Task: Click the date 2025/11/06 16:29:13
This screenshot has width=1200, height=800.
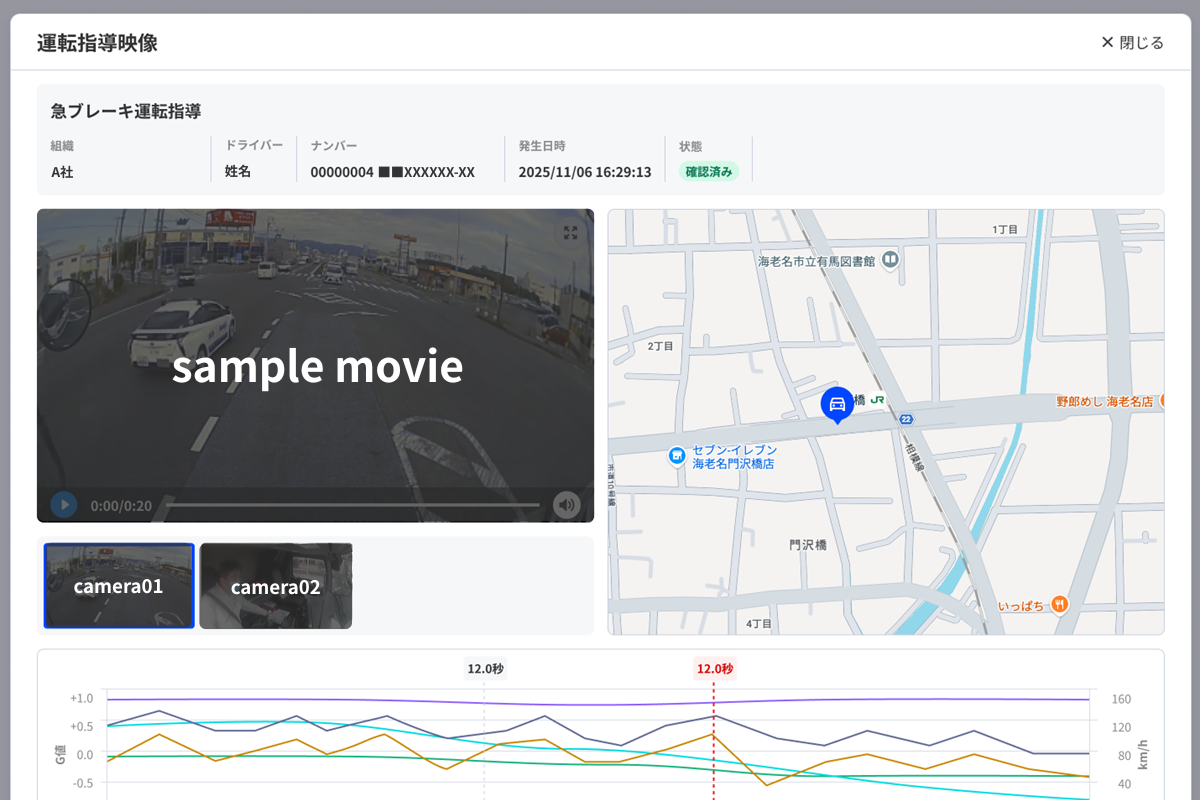Action: click(x=585, y=172)
